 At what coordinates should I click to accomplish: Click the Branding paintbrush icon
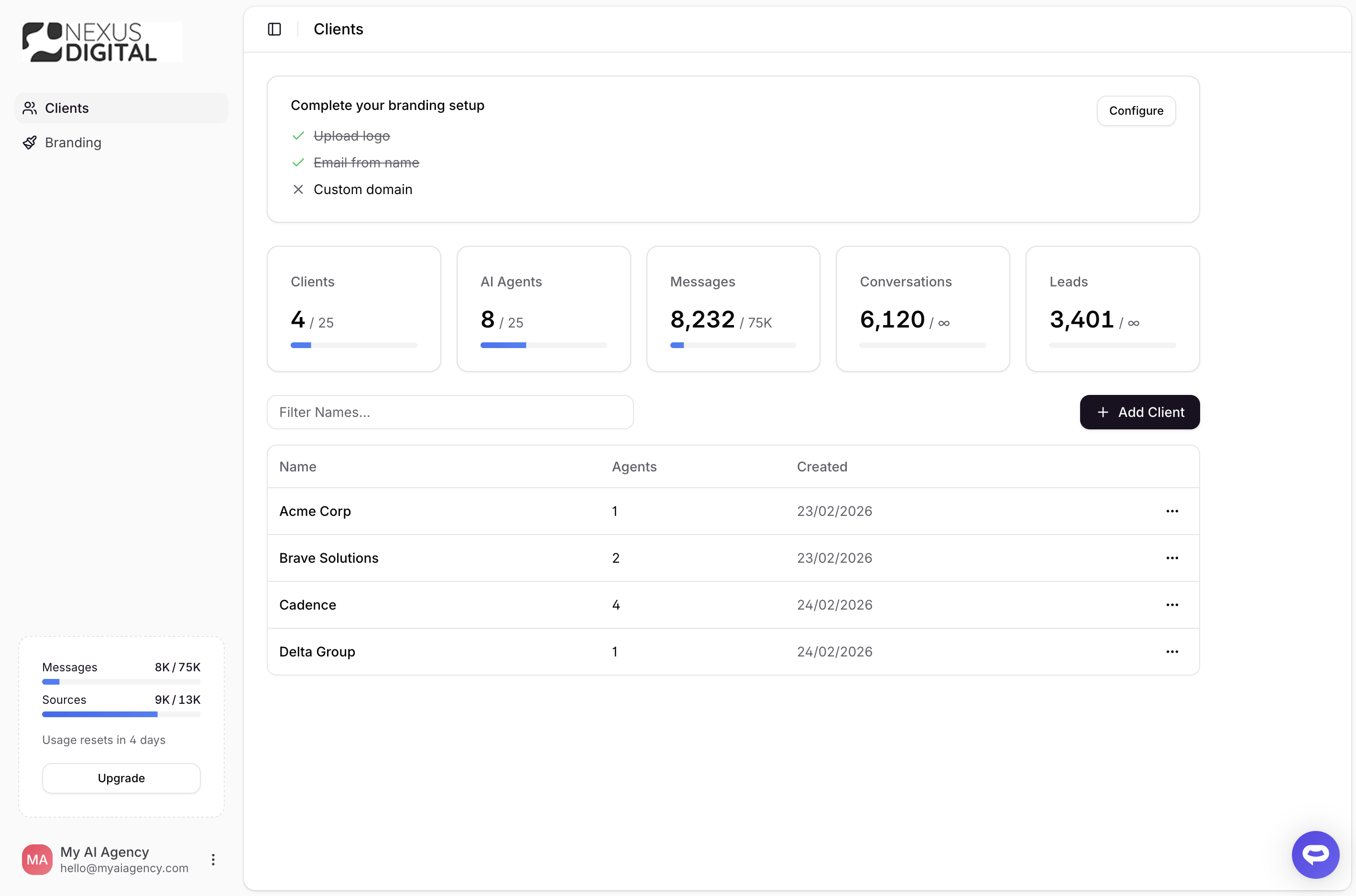30,142
